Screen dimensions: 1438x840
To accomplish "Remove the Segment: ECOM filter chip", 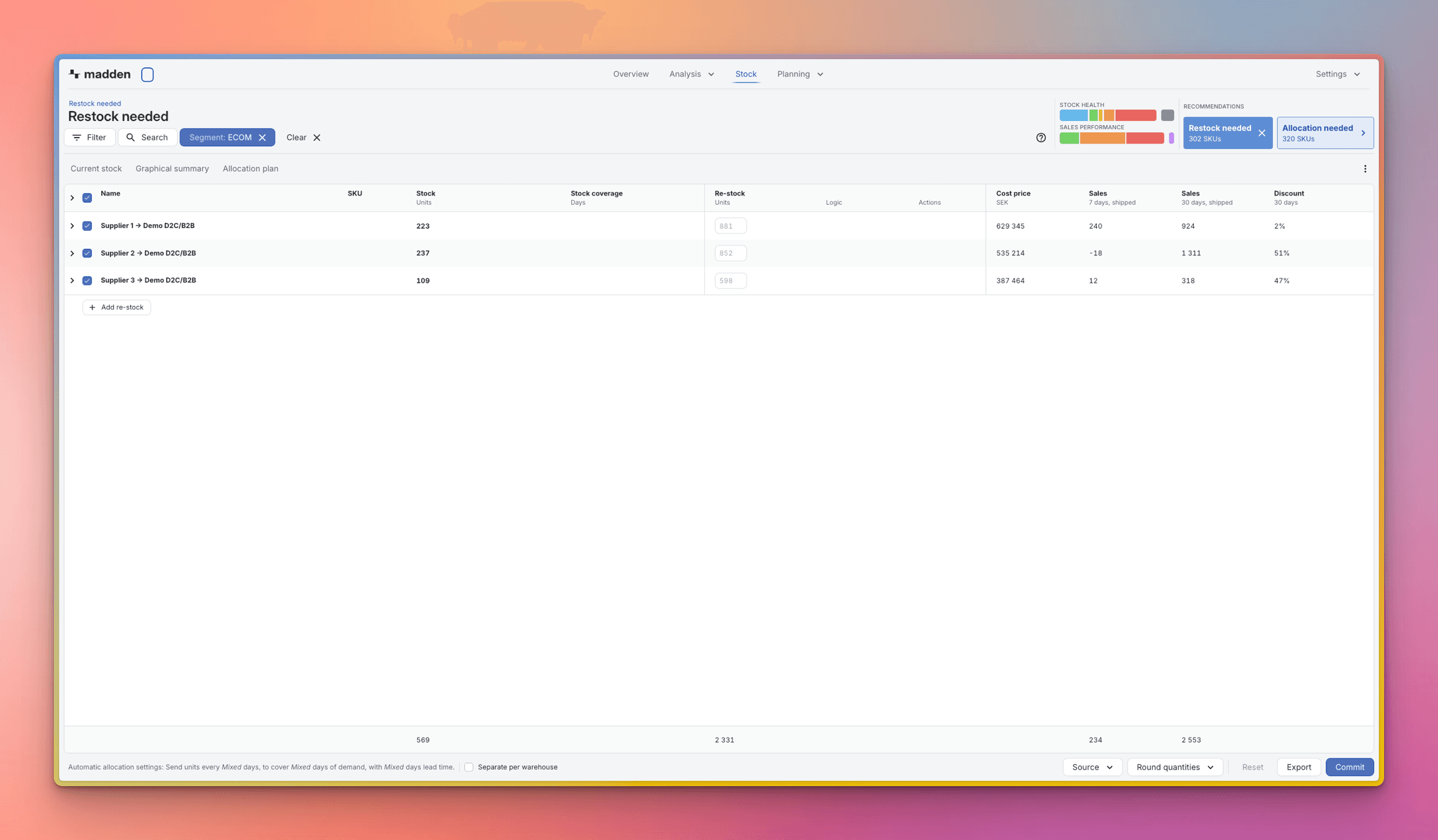I will tap(263, 138).
